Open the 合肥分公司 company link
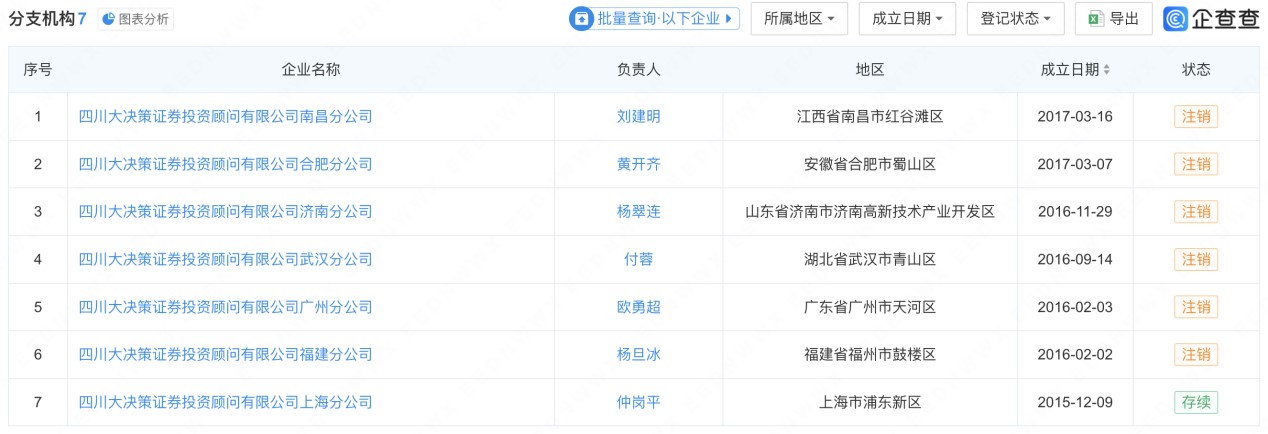Image resolution: width=1268 pixels, height=434 pixels. (x=225, y=164)
